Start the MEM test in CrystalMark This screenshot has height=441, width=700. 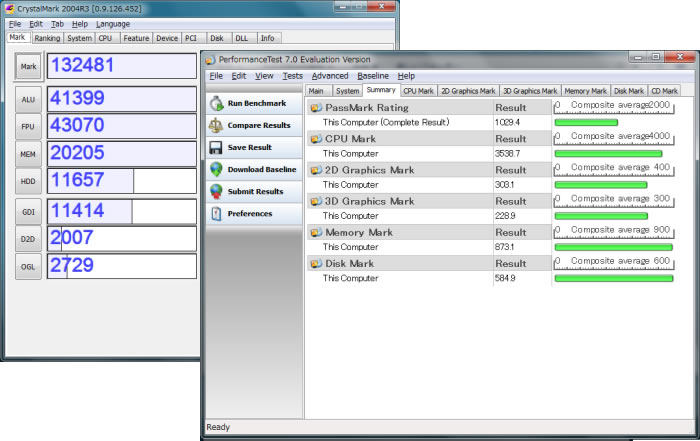pos(28,154)
